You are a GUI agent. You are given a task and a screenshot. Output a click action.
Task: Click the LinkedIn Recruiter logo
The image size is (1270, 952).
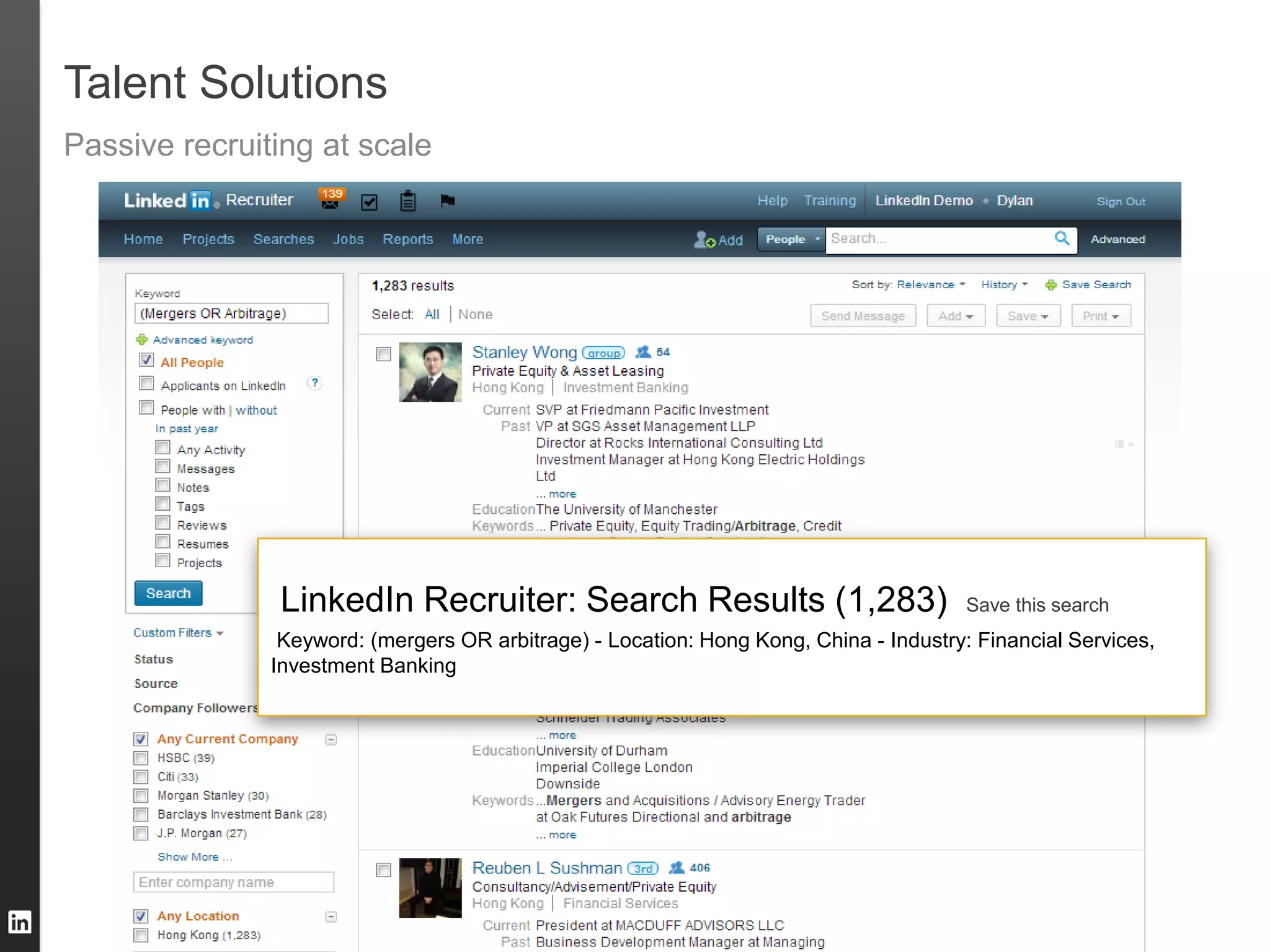[208, 200]
